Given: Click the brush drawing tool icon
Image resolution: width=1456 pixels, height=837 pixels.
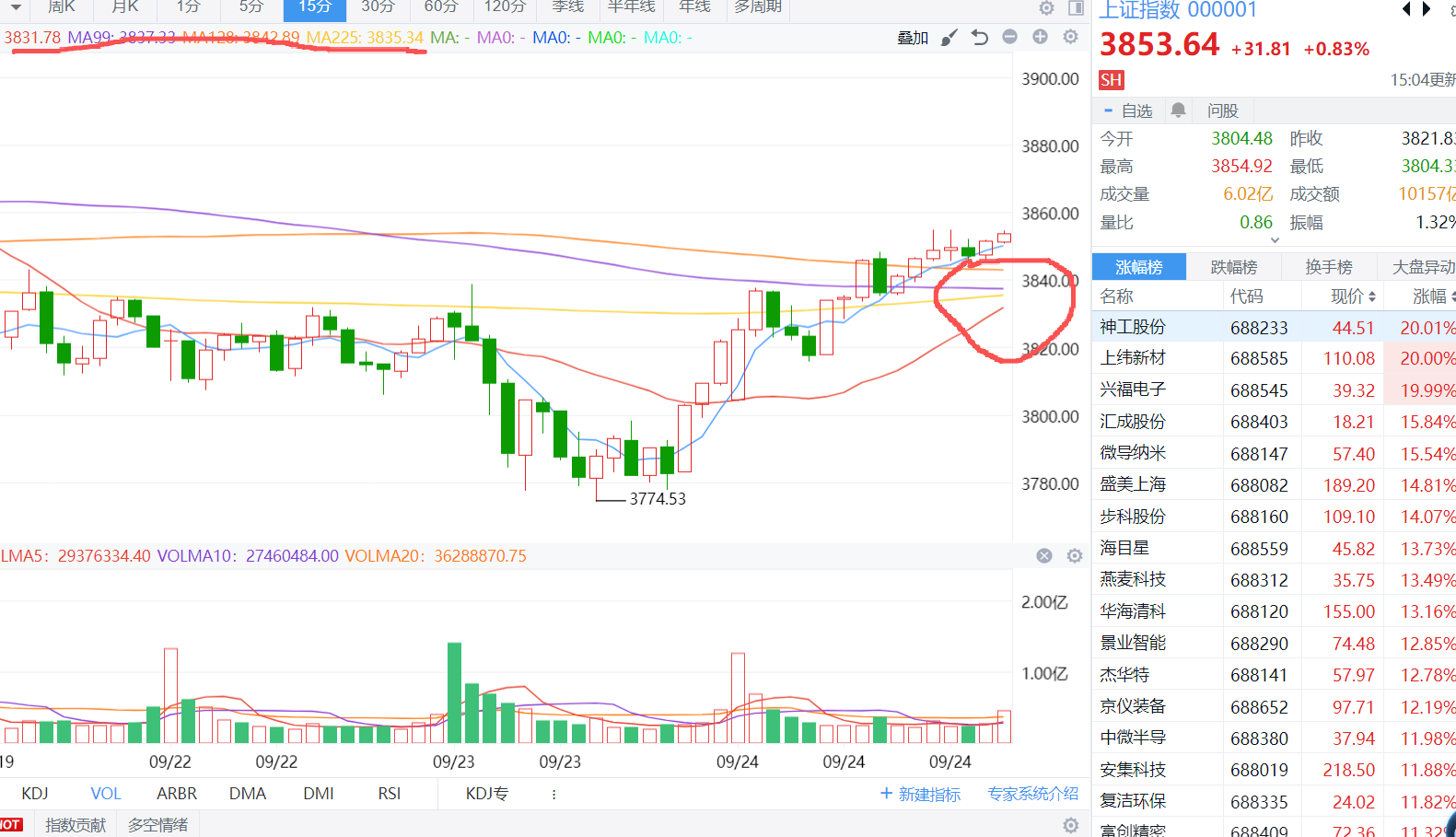Looking at the screenshot, I should tap(949, 38).
